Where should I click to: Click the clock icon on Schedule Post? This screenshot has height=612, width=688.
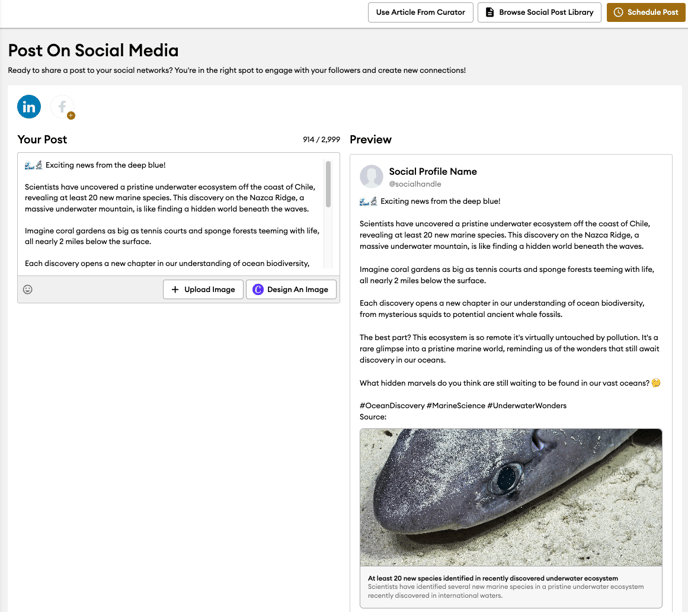618,12
